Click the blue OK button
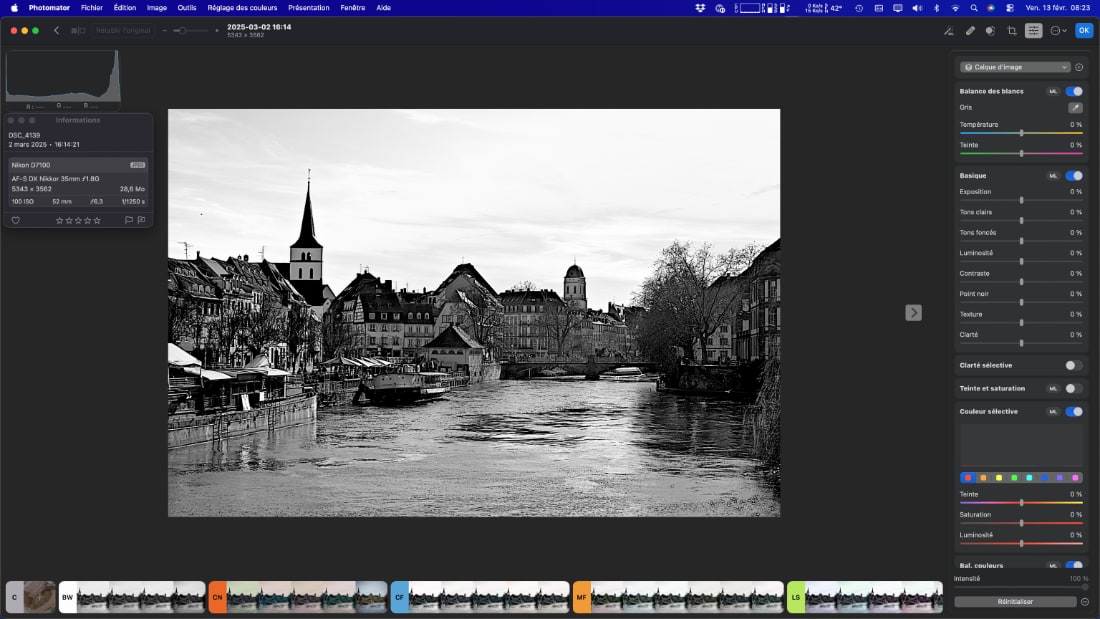Image resolution: width=1100 pixels, height=619 pixels. [1084, 30]
